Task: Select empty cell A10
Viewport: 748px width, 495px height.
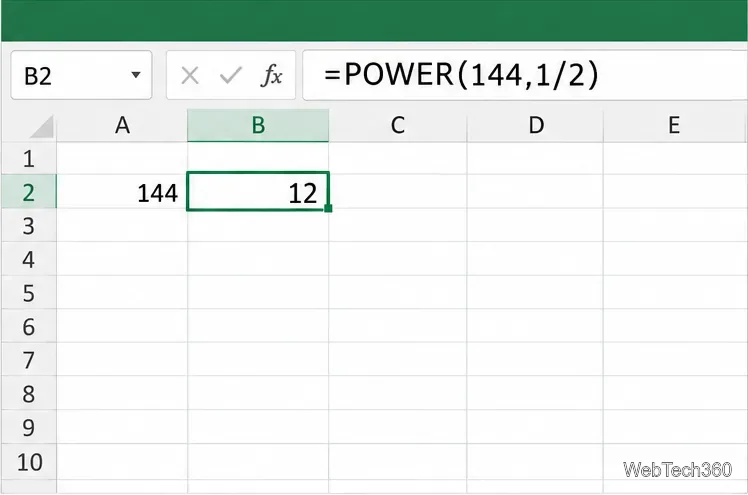Action: [x=122, y=462]
